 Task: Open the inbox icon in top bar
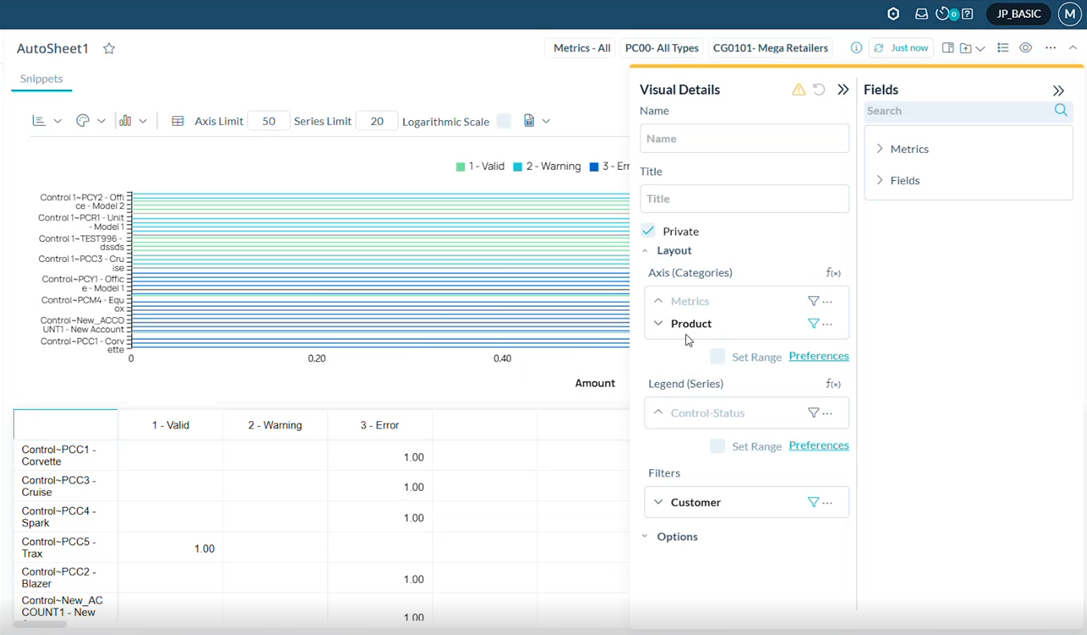[921, 14]
